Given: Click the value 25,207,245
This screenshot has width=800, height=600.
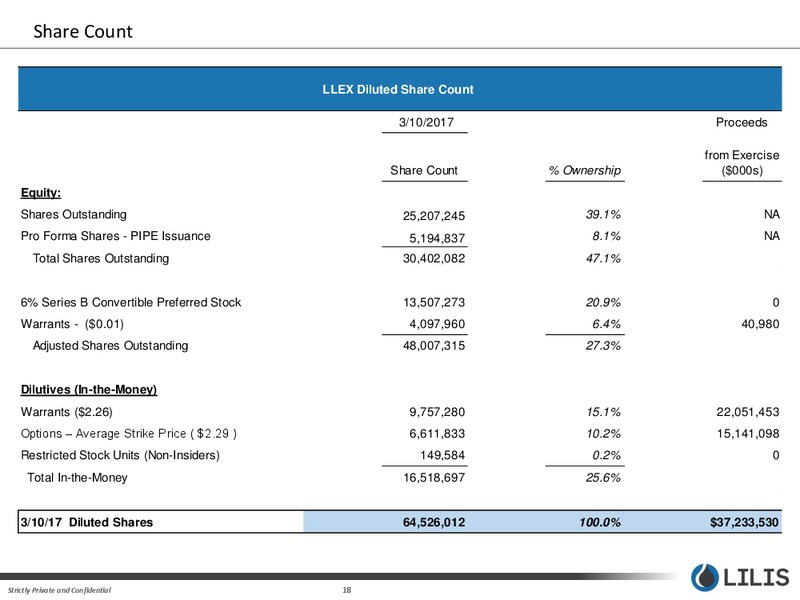Looking at the screenshot, I should click(434, 216).
